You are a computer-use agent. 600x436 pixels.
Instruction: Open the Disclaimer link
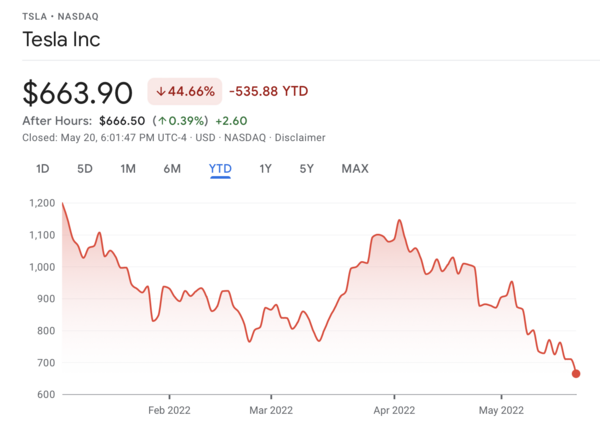[301, 137]
